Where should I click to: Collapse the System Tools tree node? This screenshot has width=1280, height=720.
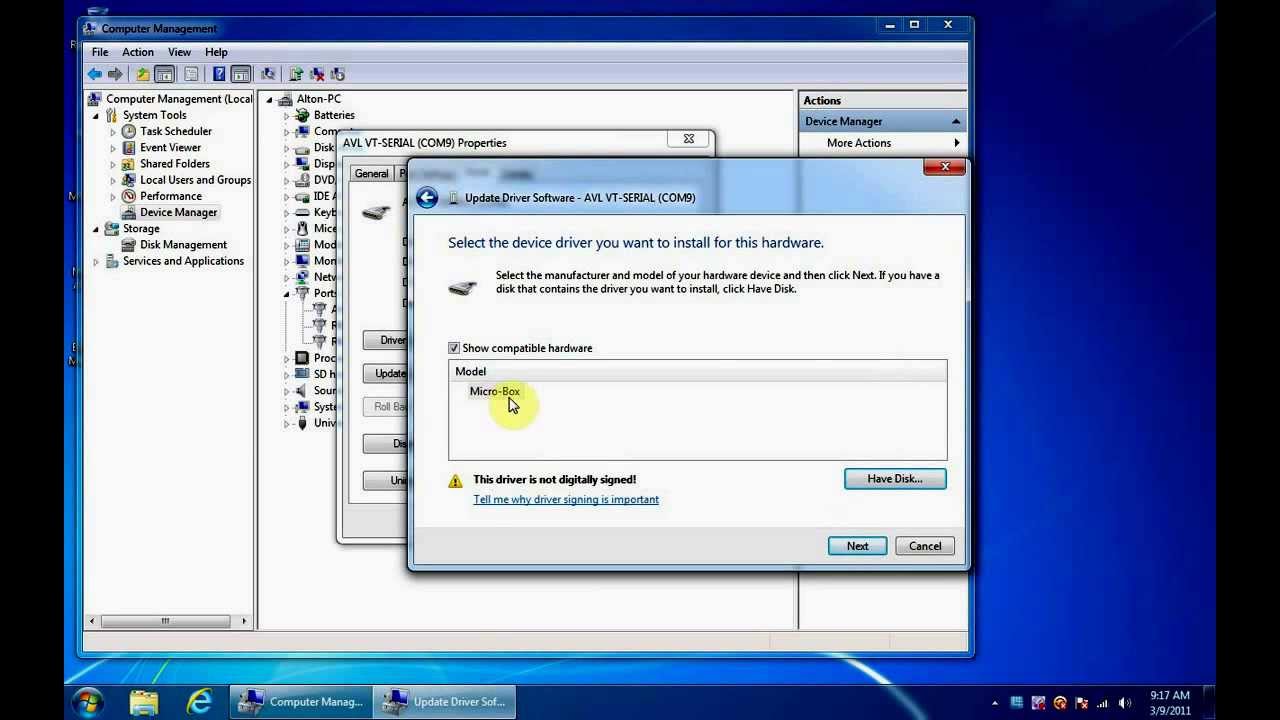coord(96,115)
